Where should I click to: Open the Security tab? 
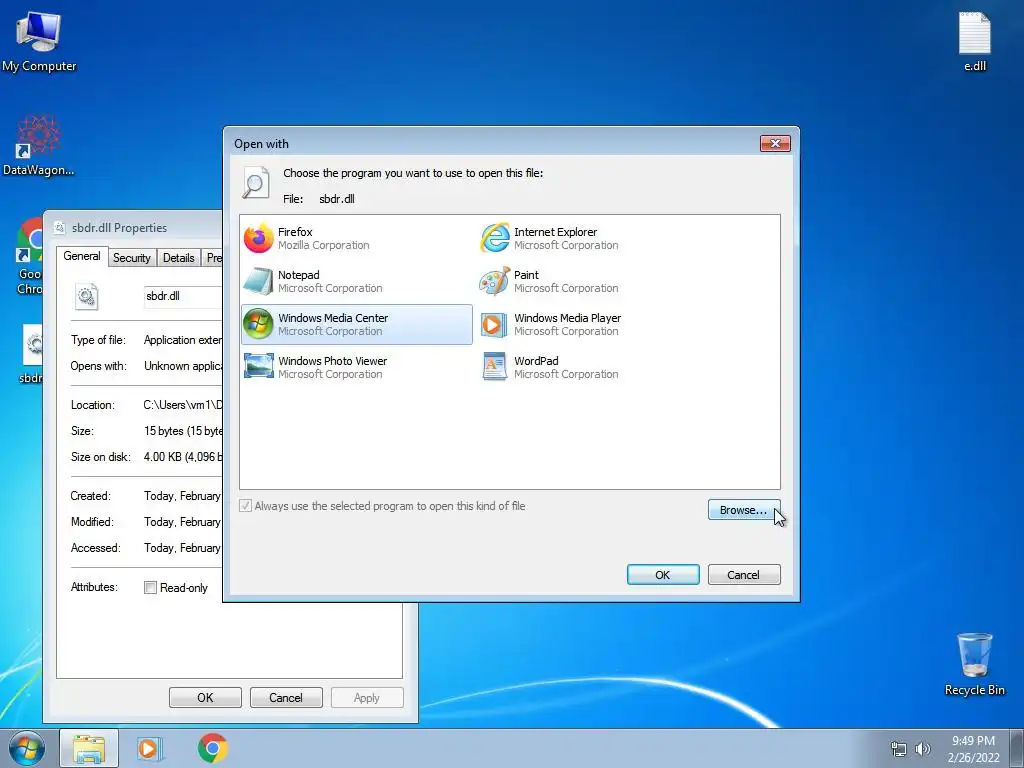131,258
